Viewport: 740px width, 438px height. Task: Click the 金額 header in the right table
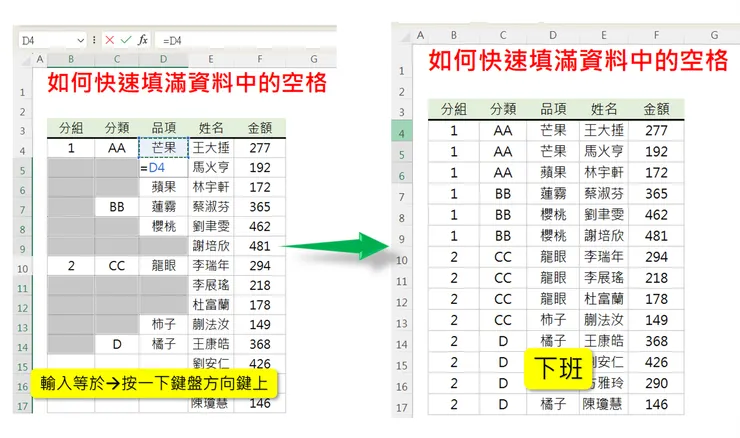pyautogui.click(x=656, y=109)
